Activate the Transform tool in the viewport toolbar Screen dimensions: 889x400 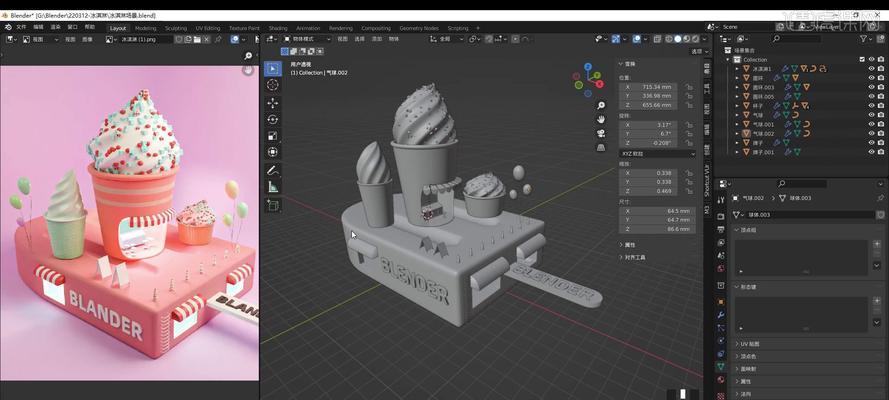coord(273,152)
